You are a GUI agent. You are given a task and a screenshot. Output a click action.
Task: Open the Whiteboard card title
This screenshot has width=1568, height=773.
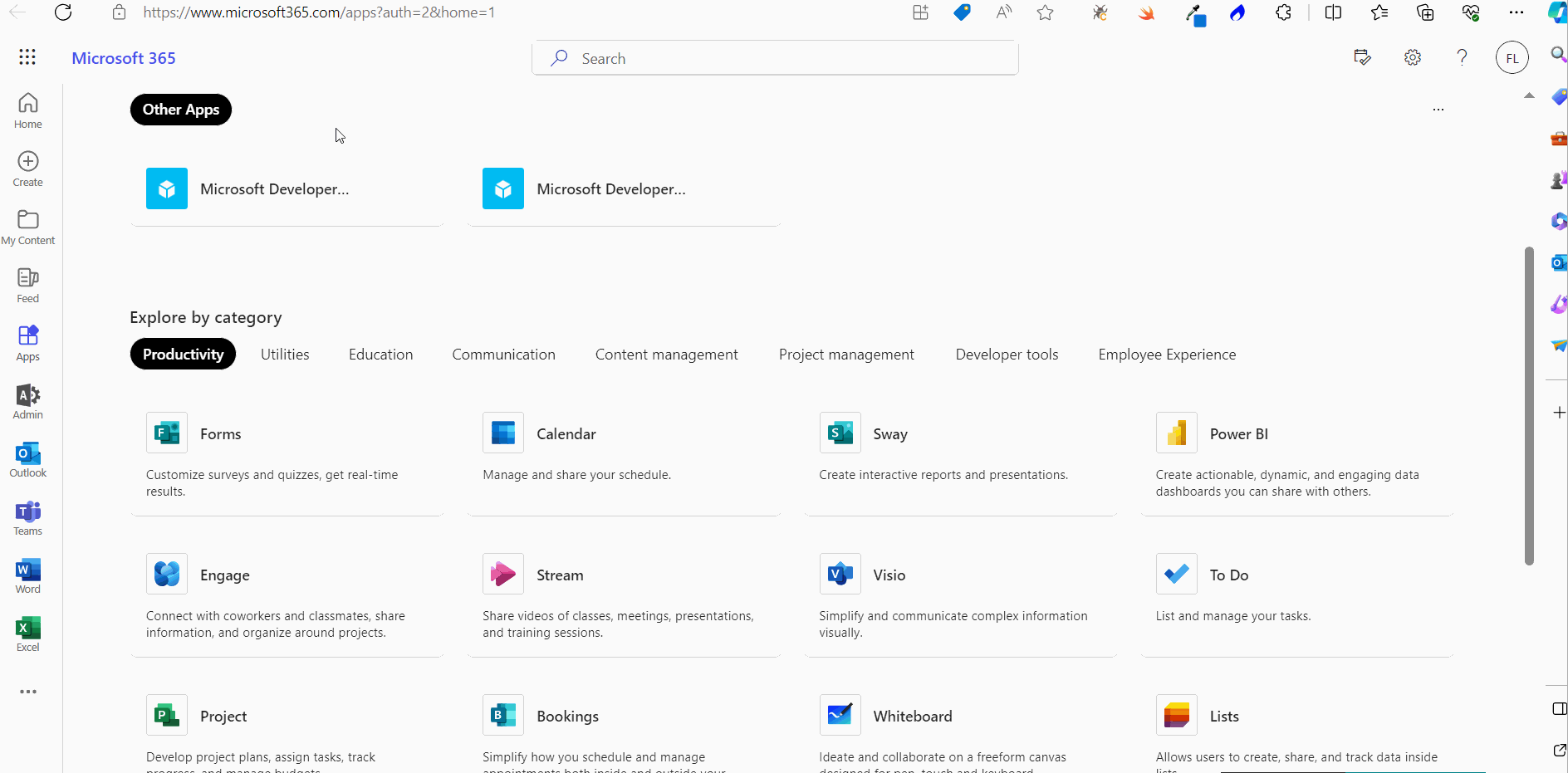(913, 717)
